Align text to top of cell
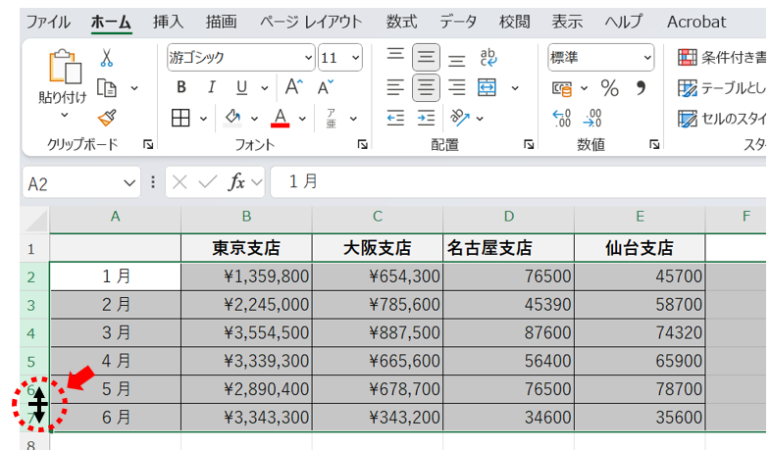The height and width of the screenshot is (450, 770). coord(395,55)
